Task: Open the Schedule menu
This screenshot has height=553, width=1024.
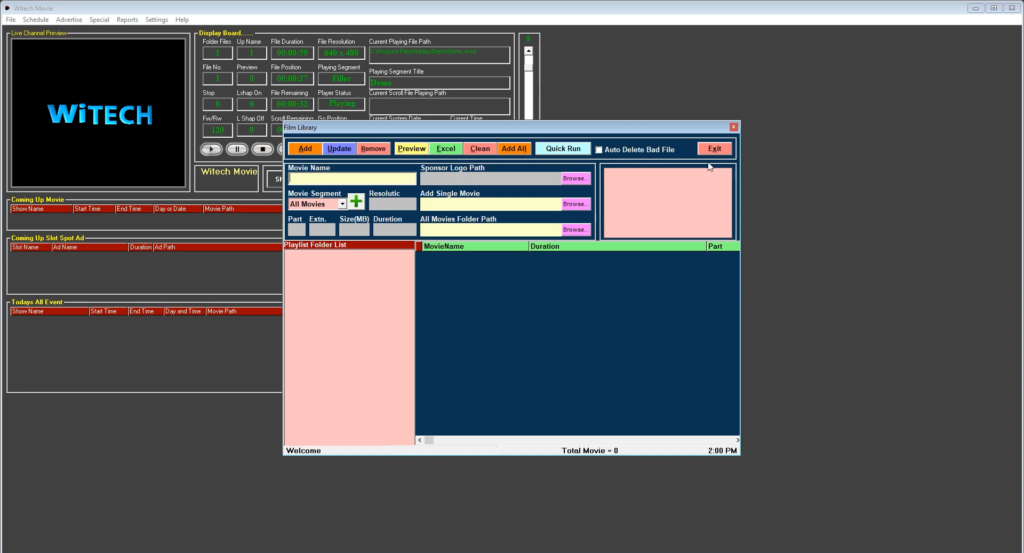Action: point(36,20)
